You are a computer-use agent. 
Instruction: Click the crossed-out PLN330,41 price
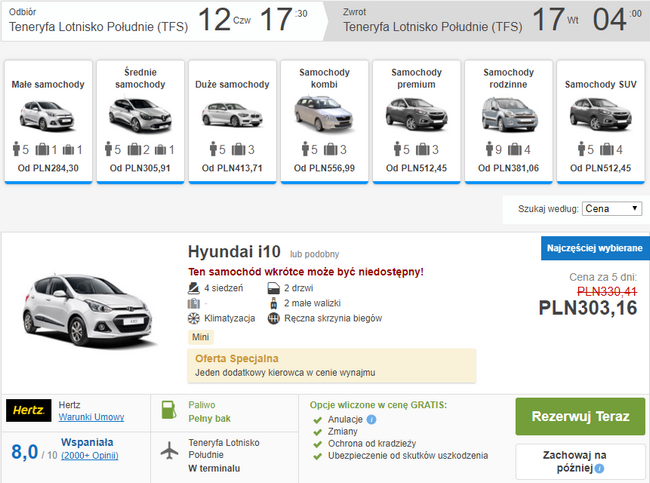tap(607, 291)
